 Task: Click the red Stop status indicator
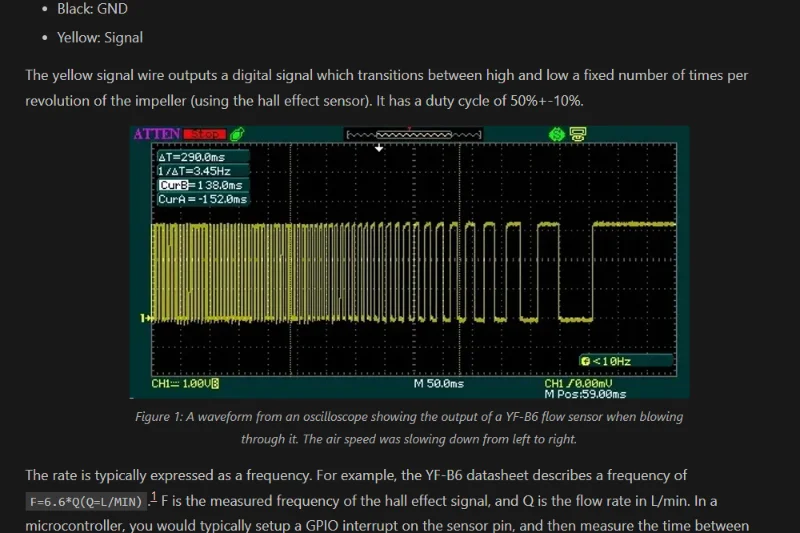[x=204, y=134]
